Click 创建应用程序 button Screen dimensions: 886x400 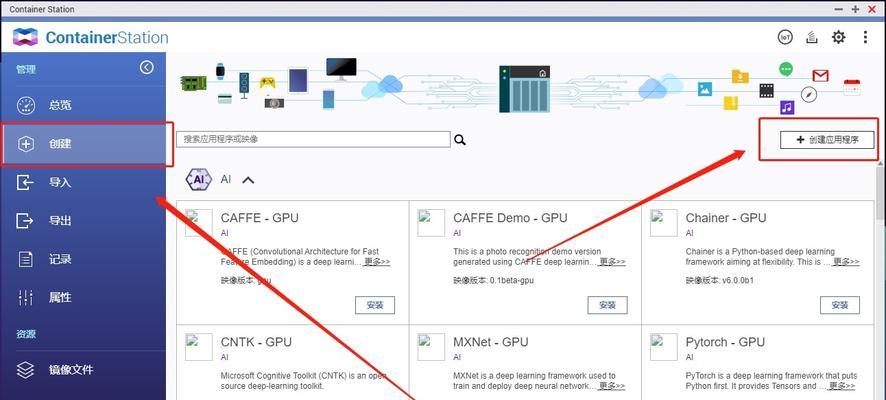coord(827,140)
